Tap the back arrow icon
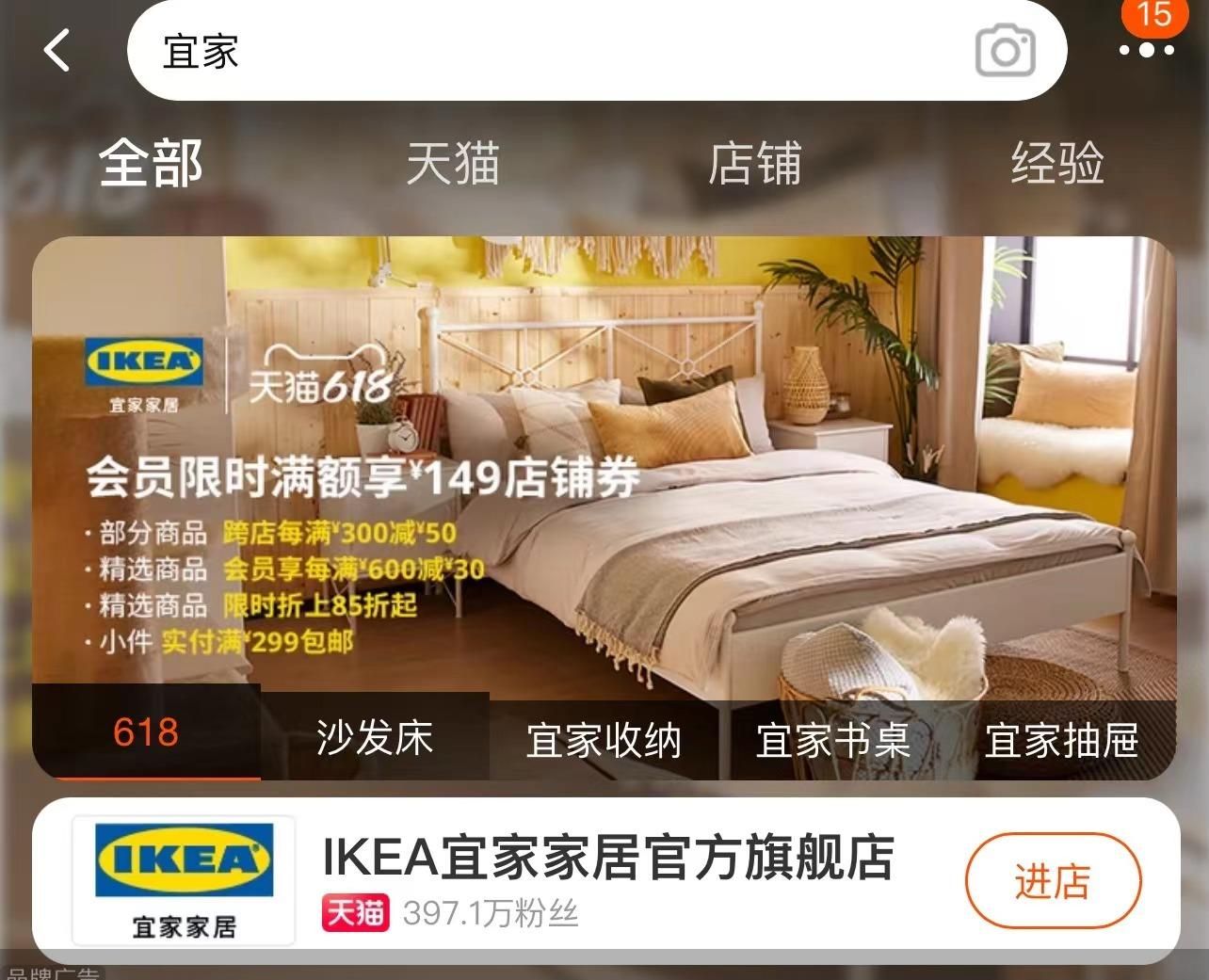The image size is (1209, 980). click(x=56, y=50)
